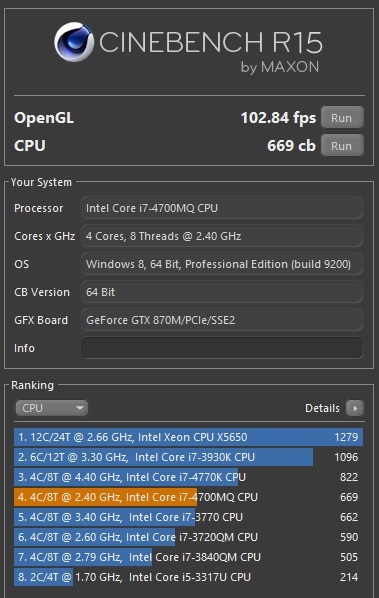Click the Cinebench sphere logo icon

[x=74, y=42]
